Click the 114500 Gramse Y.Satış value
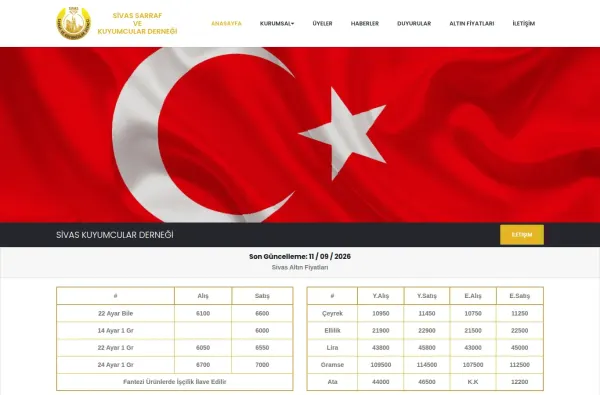Image resolution: width=600 pixels, height=395 pixels. pyautogui.click(x=427, y=365)
